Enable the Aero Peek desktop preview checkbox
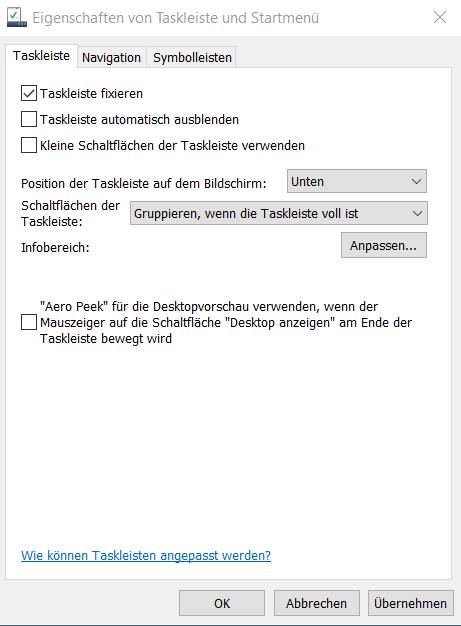The height and width of the screenshot is (626, 461). [x=29, y=322]
